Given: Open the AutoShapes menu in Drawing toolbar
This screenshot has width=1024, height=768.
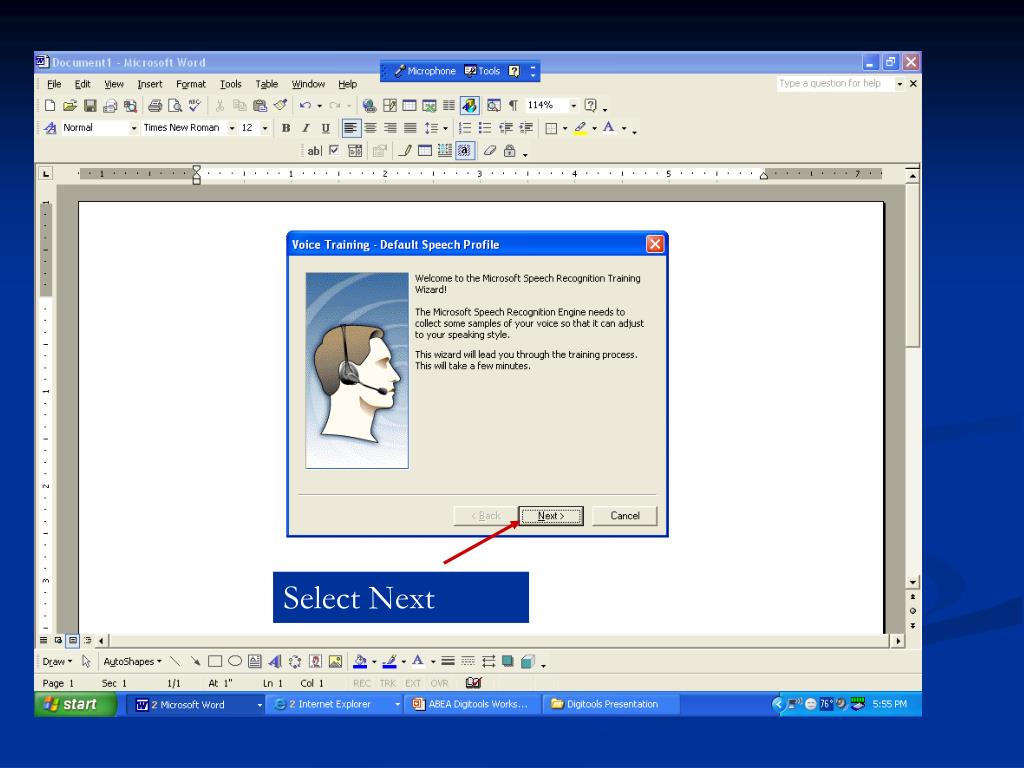Looking at the screenshot, I should (x=133, y=662).
